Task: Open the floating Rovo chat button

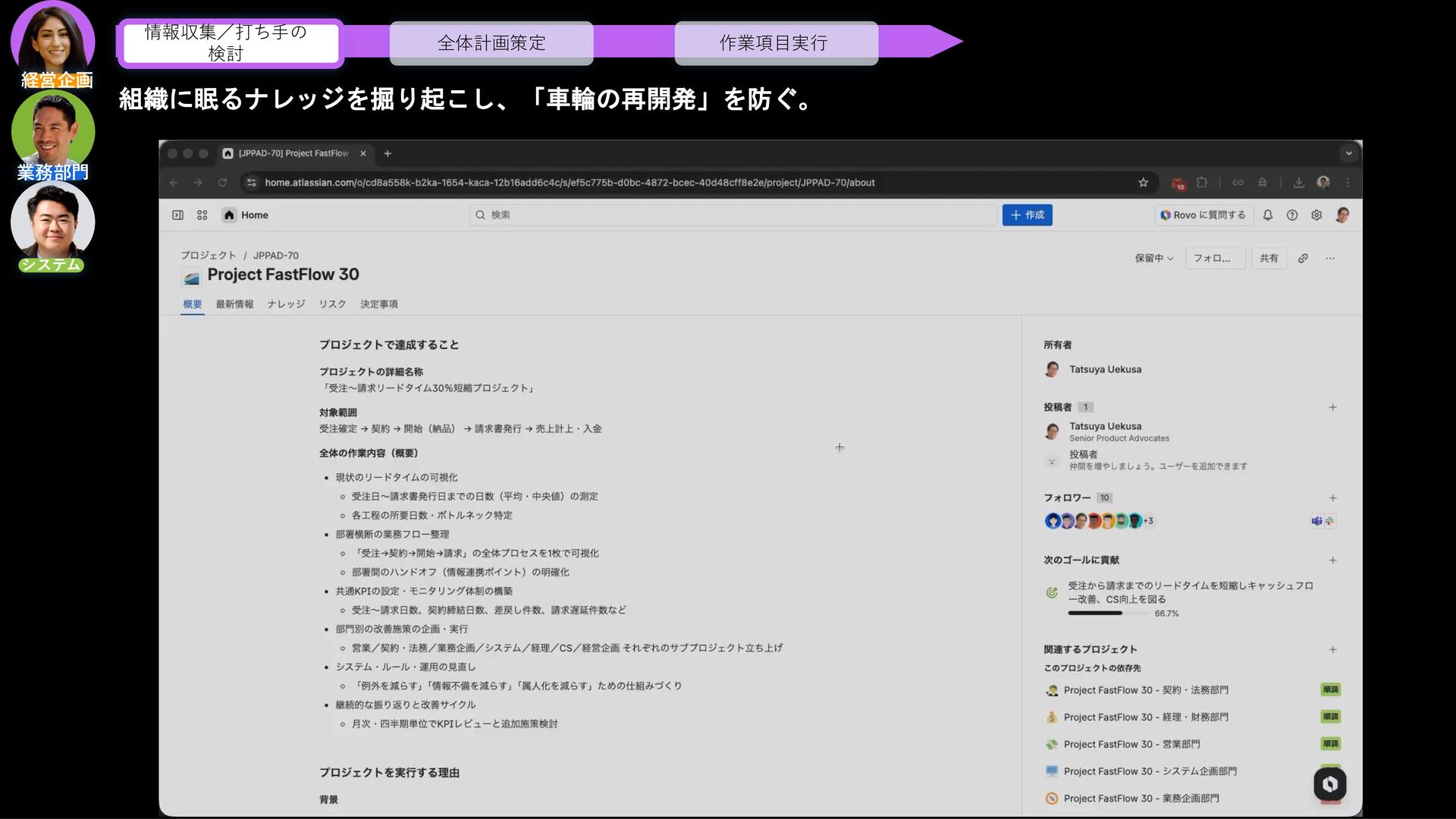Action: (x=1329, y=784)
